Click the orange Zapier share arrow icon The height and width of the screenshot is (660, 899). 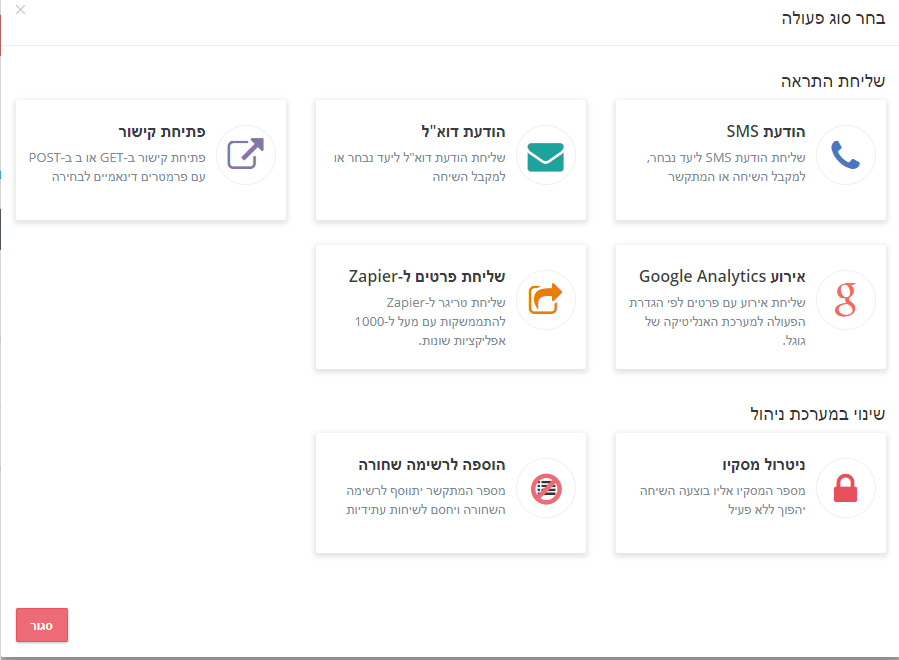point(545,299)
